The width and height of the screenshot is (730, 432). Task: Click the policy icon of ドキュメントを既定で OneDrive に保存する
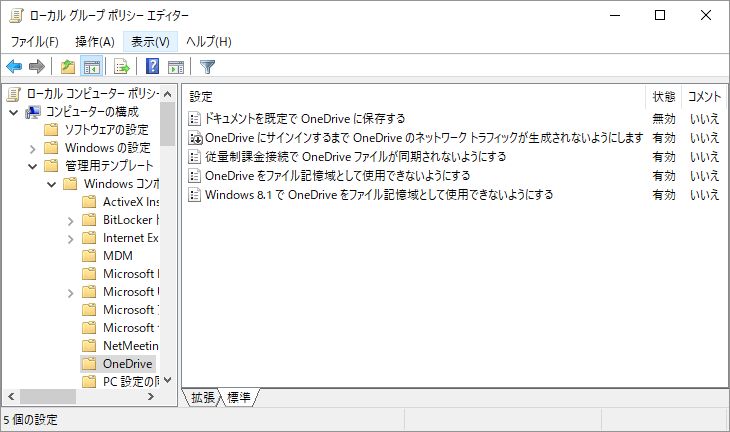[194, 119]
